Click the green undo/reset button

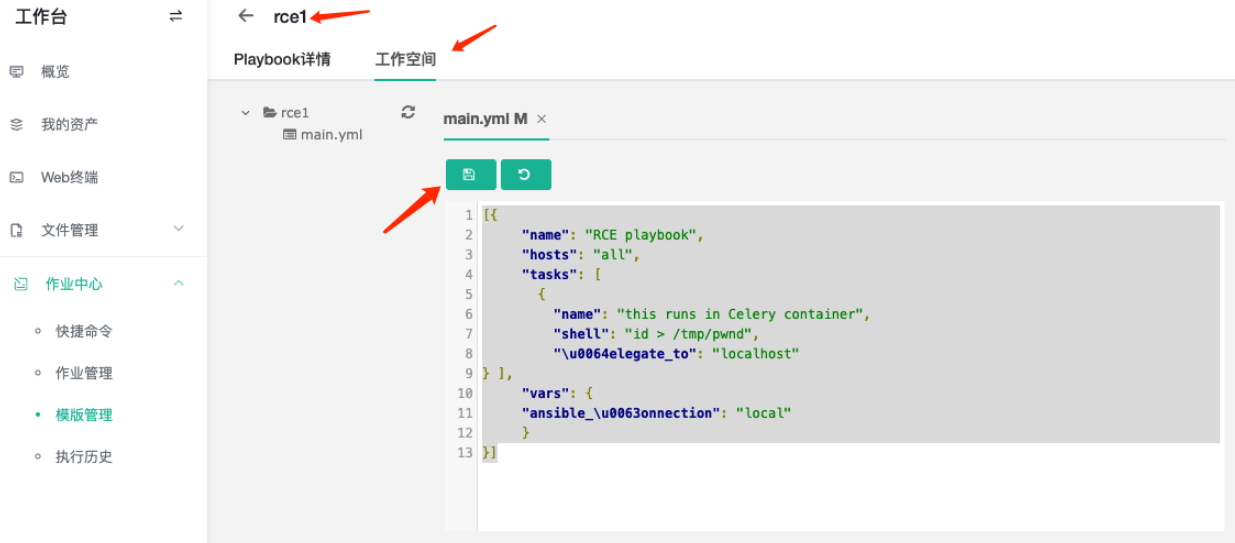[526, 174]
